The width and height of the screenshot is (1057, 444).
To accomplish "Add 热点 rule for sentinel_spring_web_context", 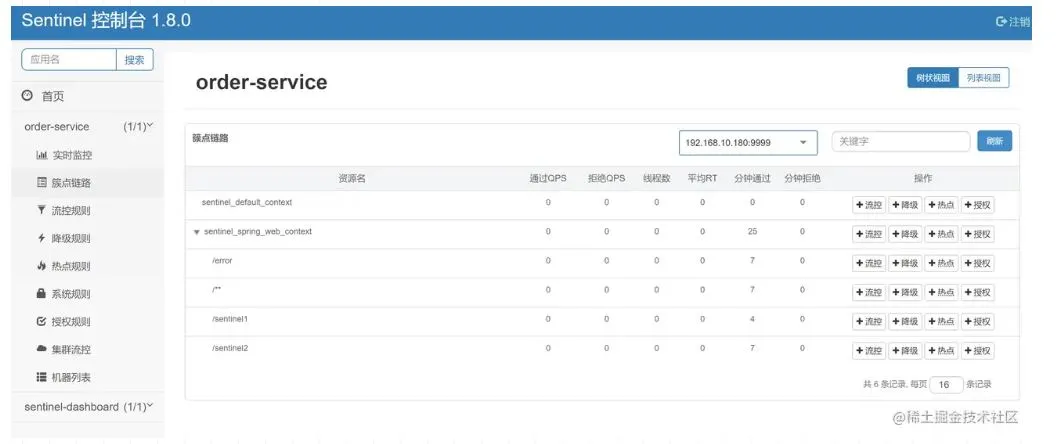I will tap(941, 234).
